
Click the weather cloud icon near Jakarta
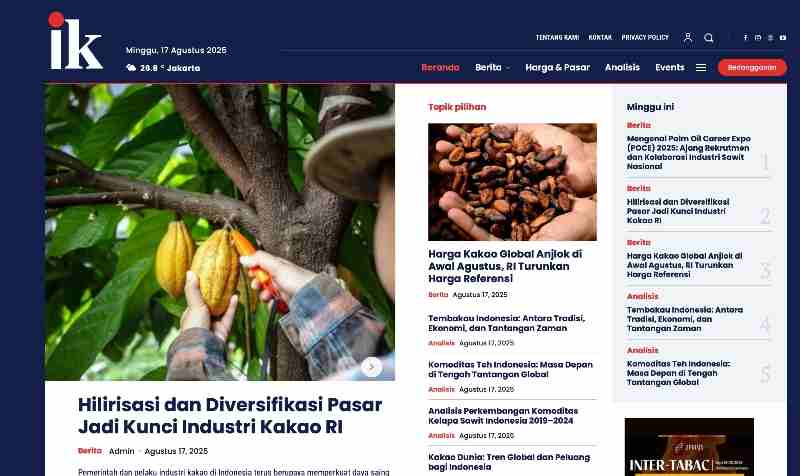point(131,68)
